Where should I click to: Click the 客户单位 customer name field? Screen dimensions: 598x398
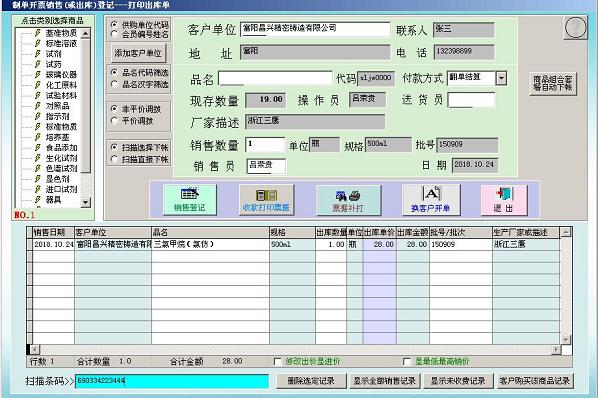click(x=315, y=29)
